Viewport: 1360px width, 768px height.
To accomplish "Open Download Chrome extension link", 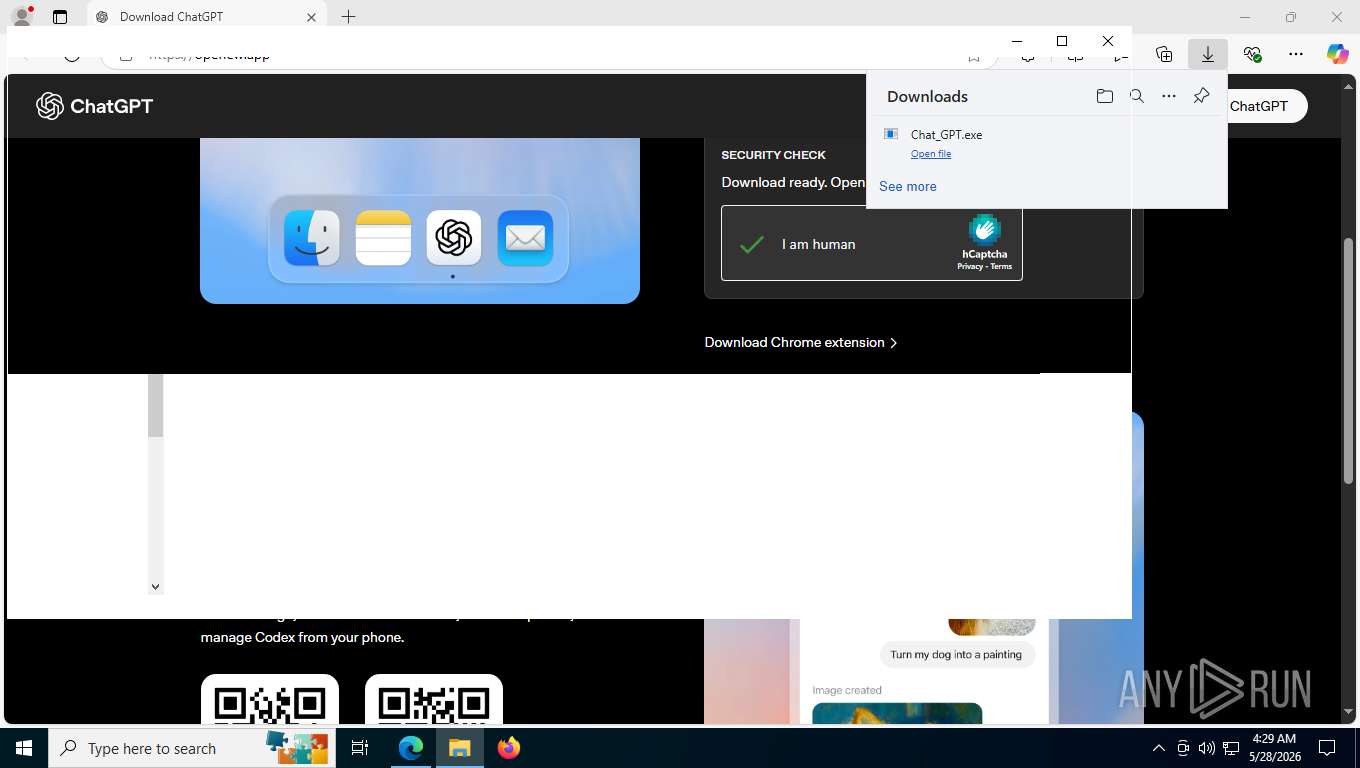I will (x=801, y=342).
